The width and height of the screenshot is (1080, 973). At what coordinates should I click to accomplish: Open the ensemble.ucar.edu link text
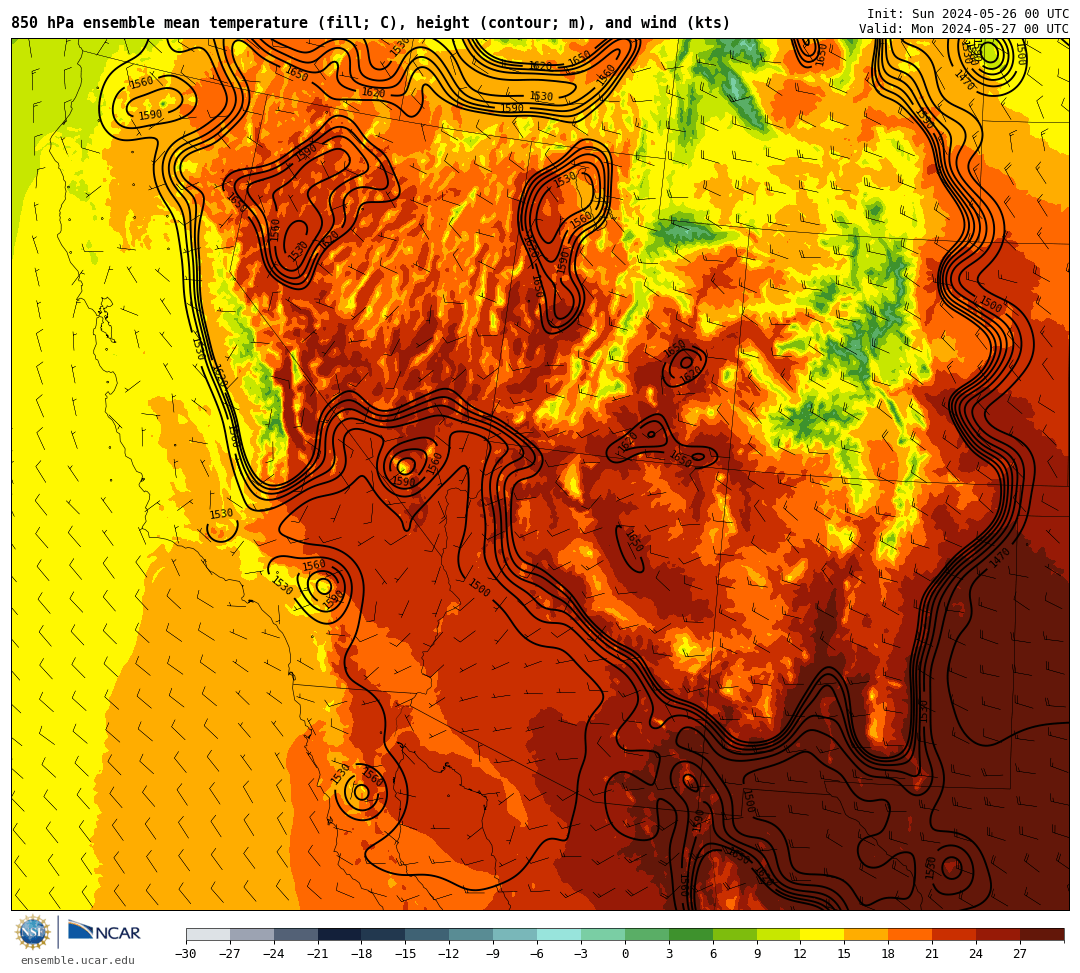78,960
